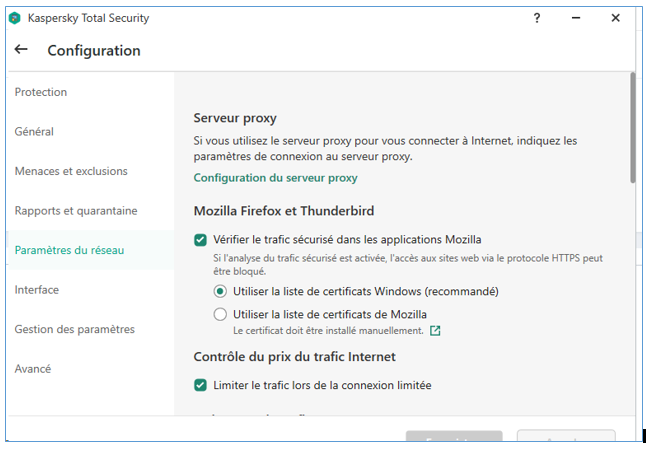The height and width of the screenshot is (449, 650).
Task: Switch to Rapports et quarantaine
Action: tap(76, 210)
